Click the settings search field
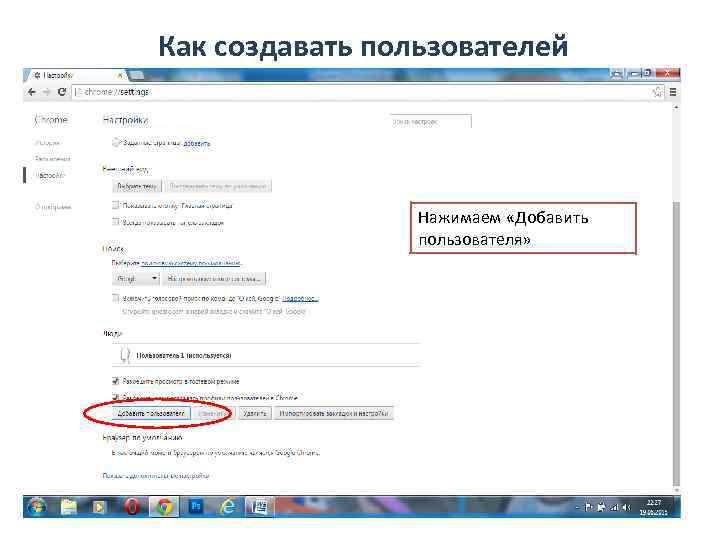Viewport: 720px width, 540px height. 431,121
